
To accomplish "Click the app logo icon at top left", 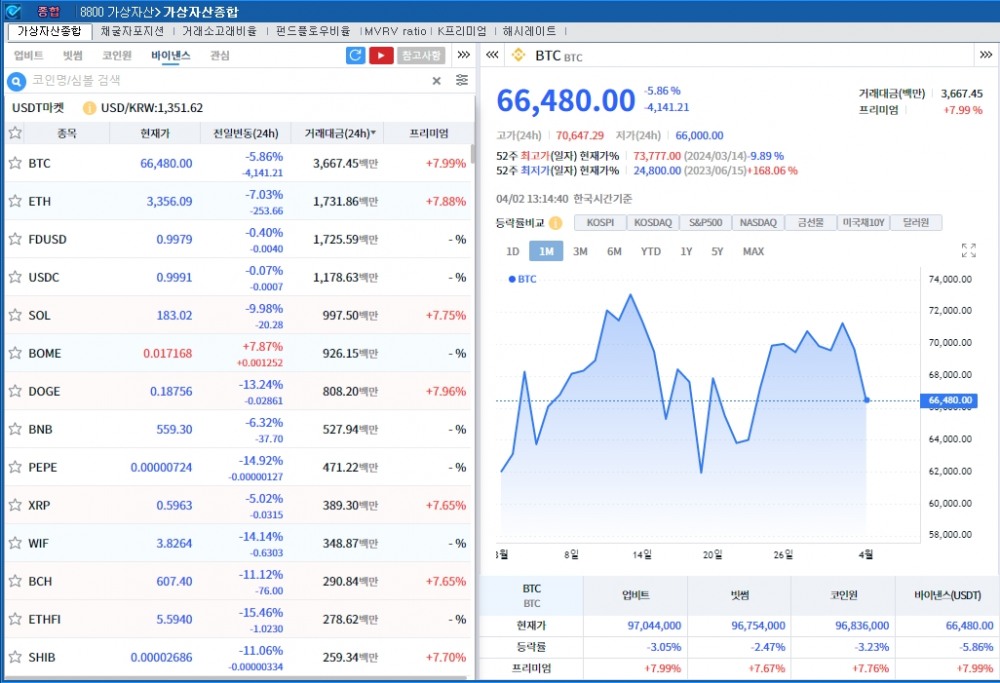I will coord(12,11).
